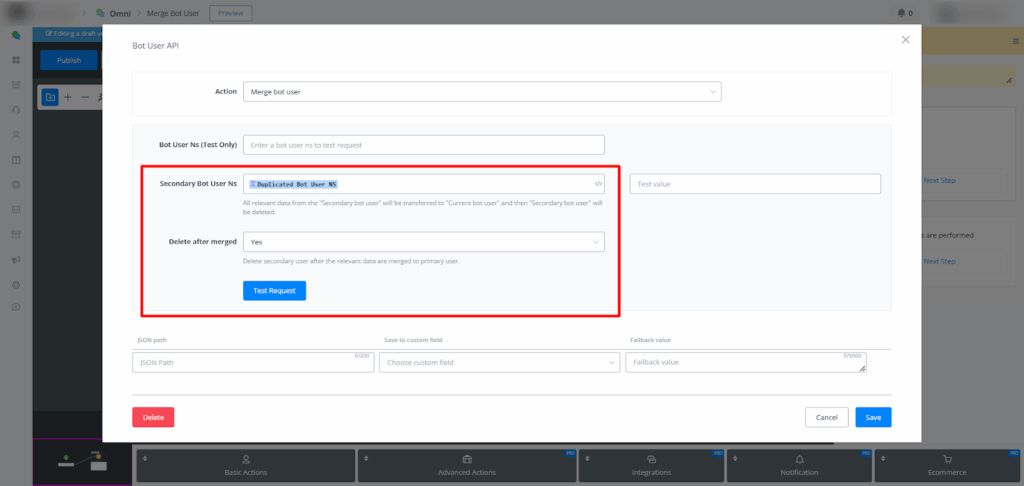Click the dashboard grid icon in sidebar
Image resolution: width=1024 pixels, height=486 pixels.
click(16, 60)
